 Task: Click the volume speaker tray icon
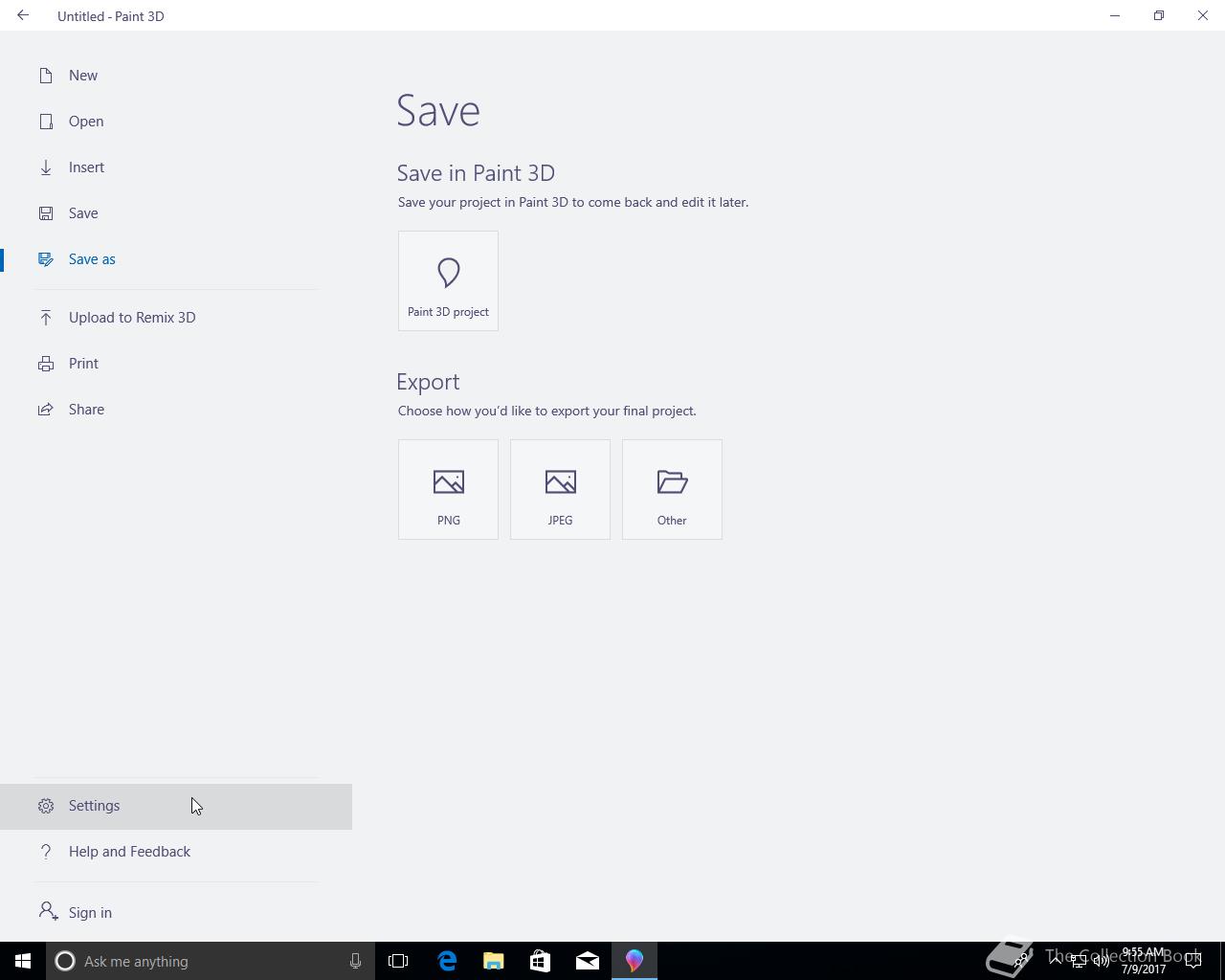pos(1102,961)
